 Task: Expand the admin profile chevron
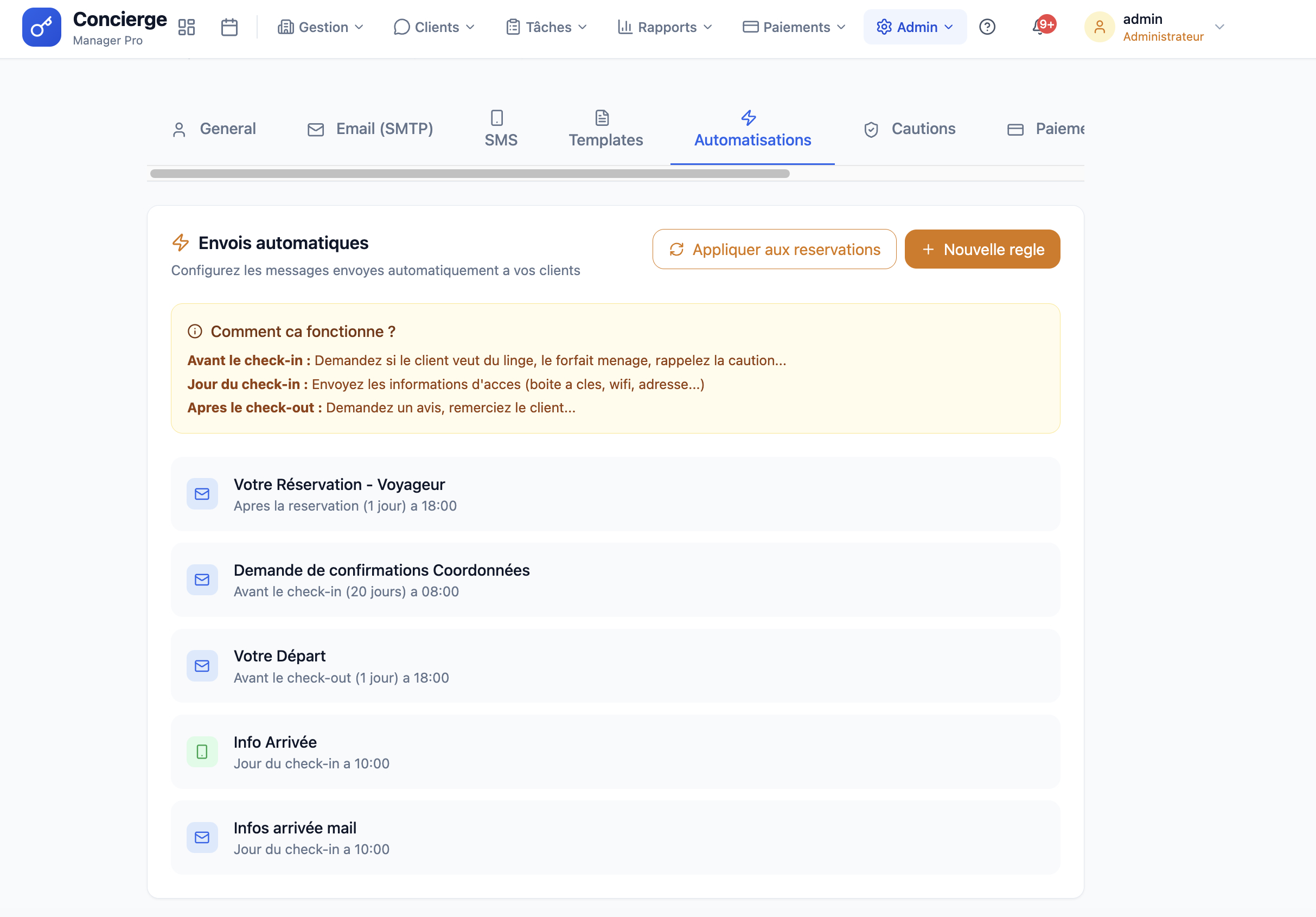[x=1219, y=27]
